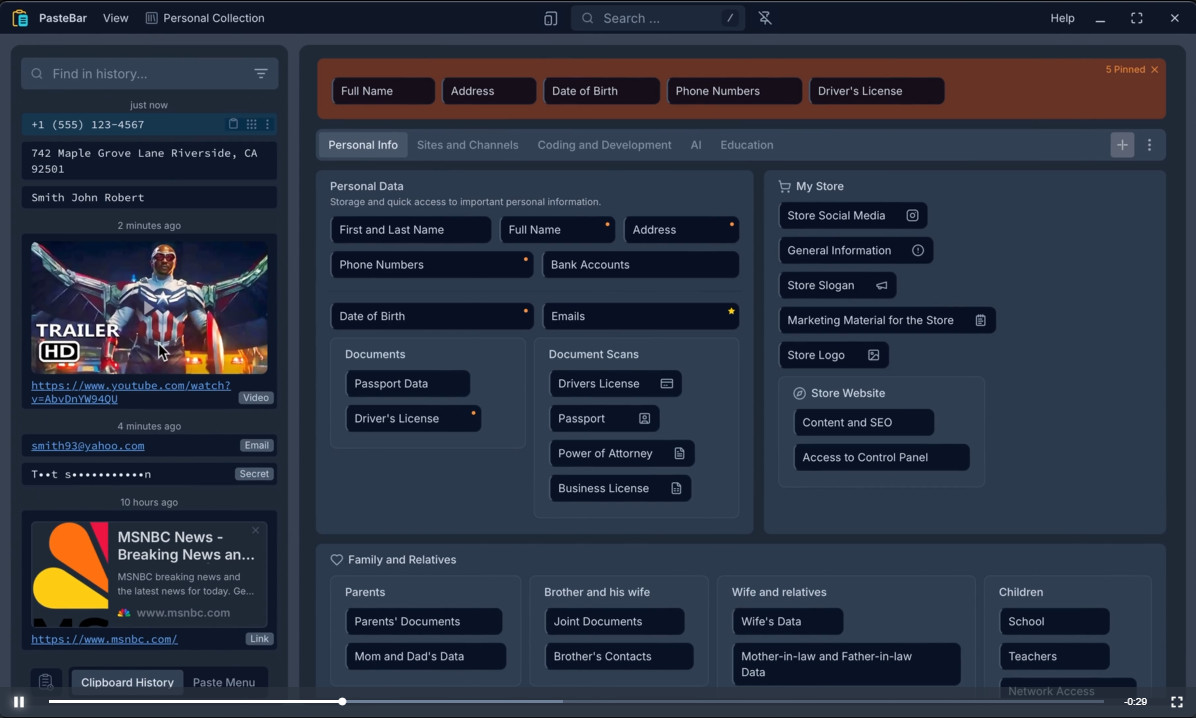
Task: Add a new tab with plus button
Action: [1122, 145]
